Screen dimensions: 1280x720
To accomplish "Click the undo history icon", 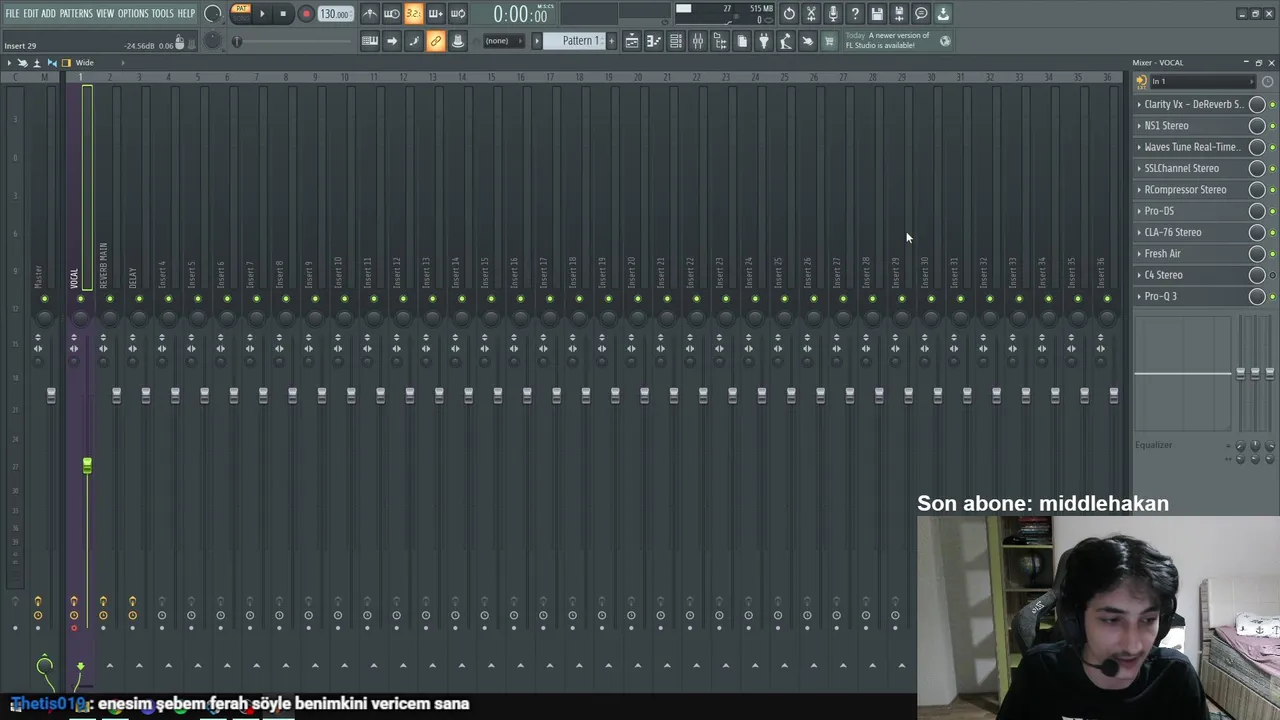I will pyautogui.click(x=789, y=14).
